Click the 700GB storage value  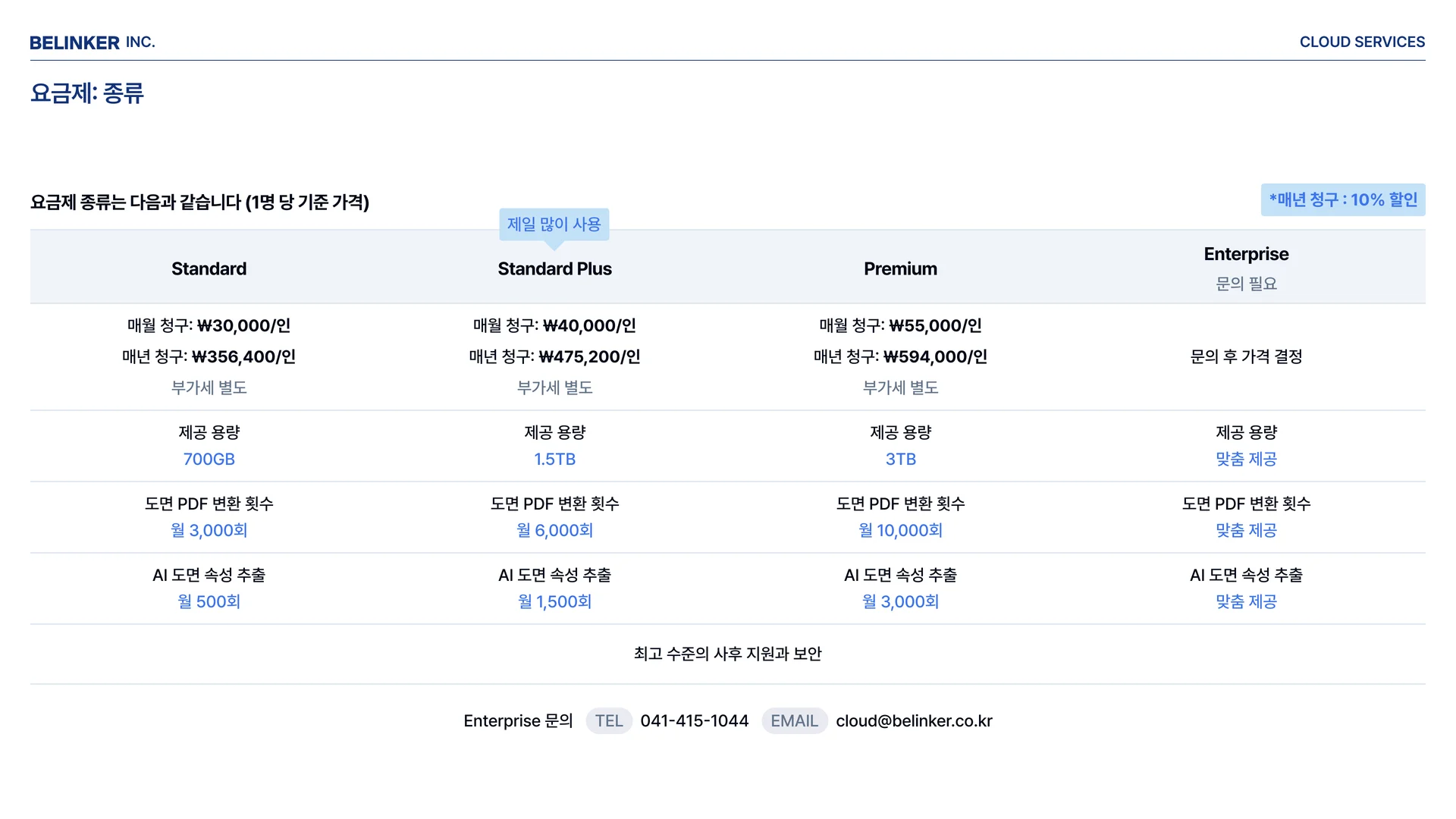click(209, 460)
